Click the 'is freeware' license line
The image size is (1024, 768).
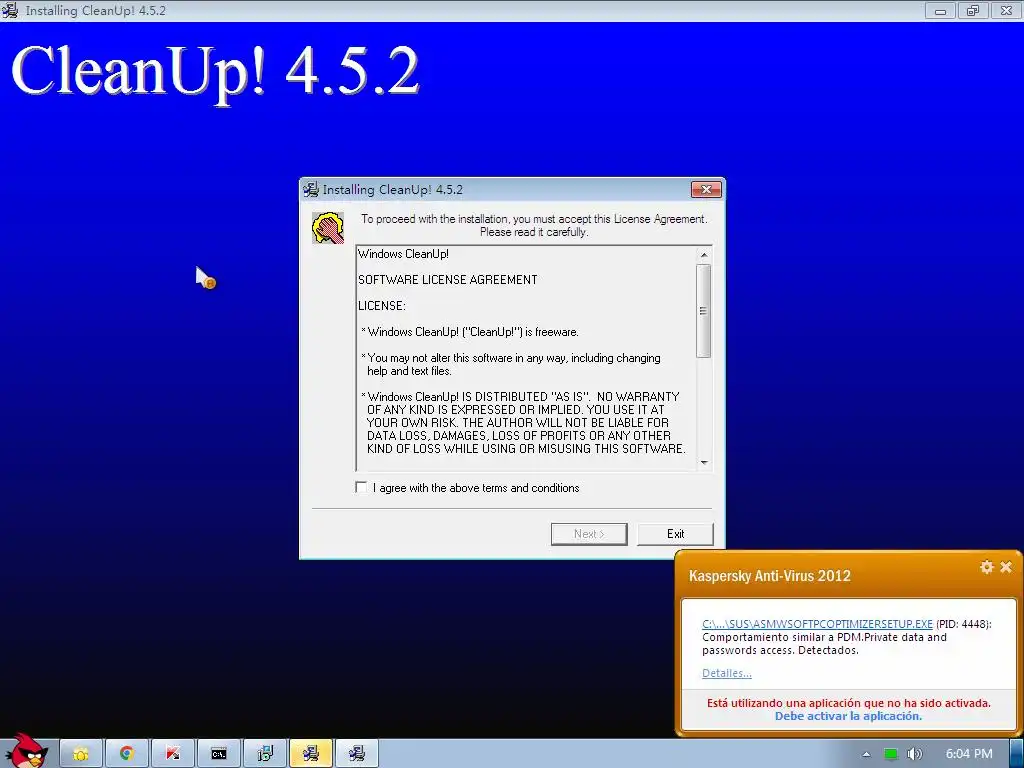[470, 332]
